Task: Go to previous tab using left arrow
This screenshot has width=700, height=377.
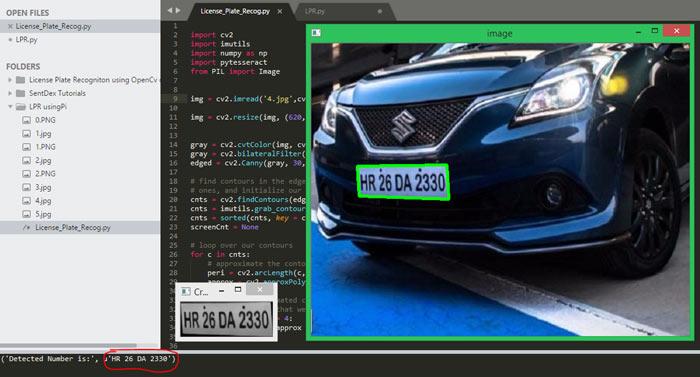Action: point(170,10)
